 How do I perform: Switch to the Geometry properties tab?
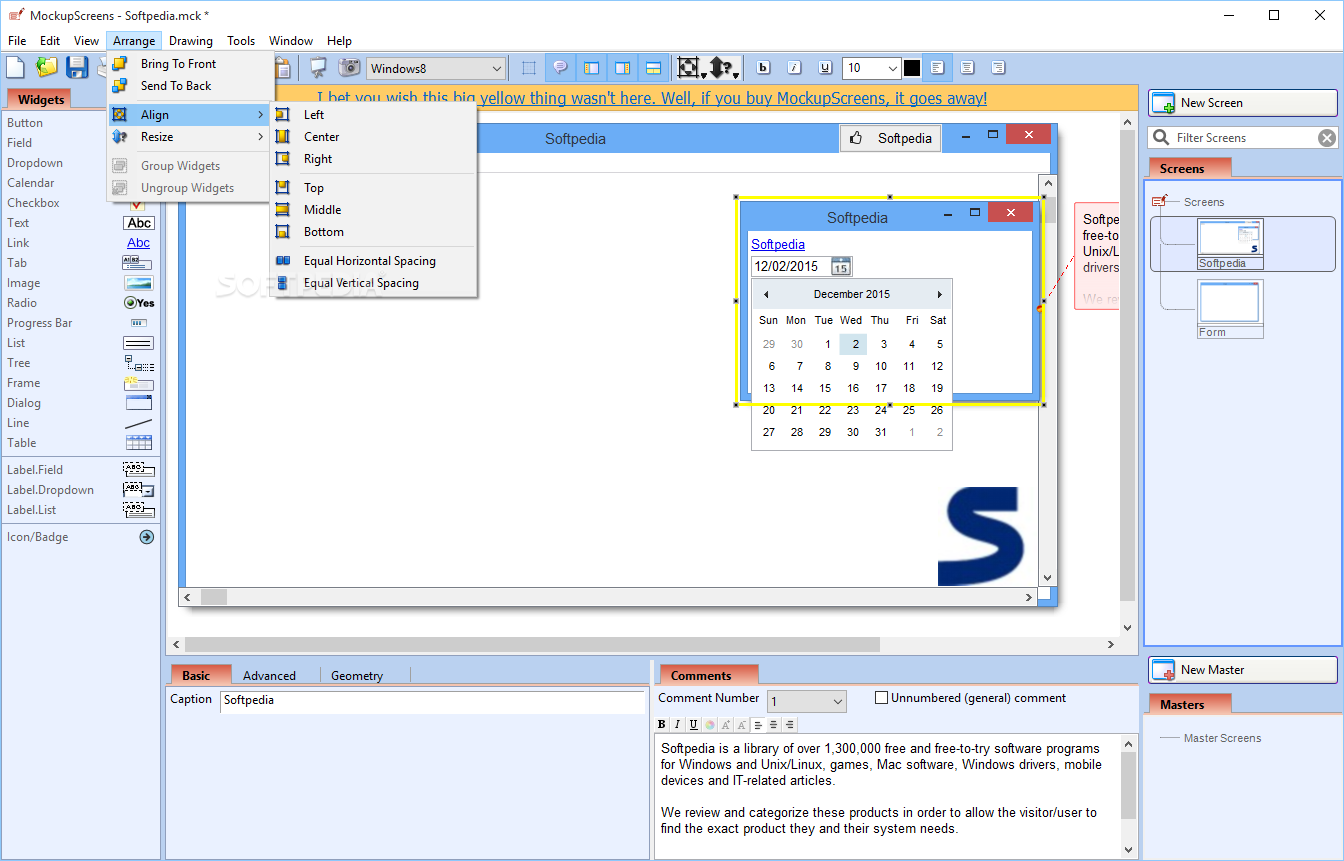[x=357, y=676]
